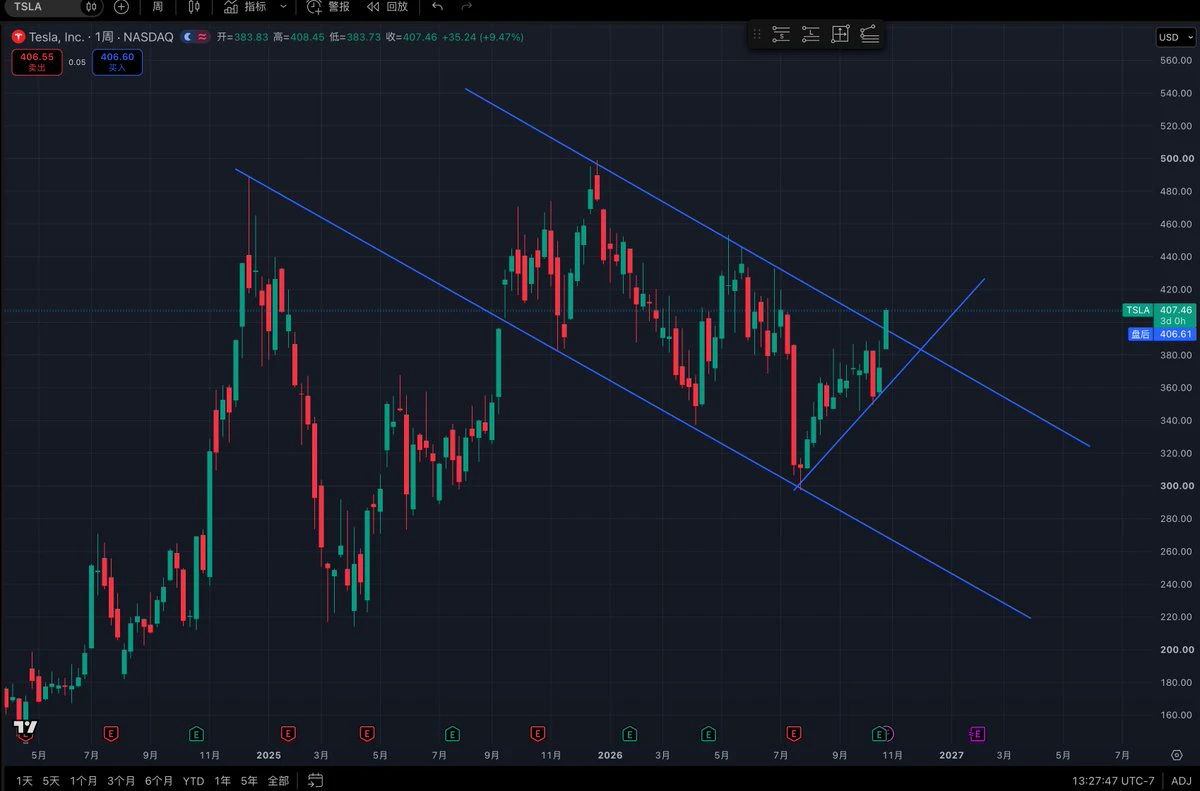Select the 1天 date range
1200x791 pixels.
click(x=24, y=780)
